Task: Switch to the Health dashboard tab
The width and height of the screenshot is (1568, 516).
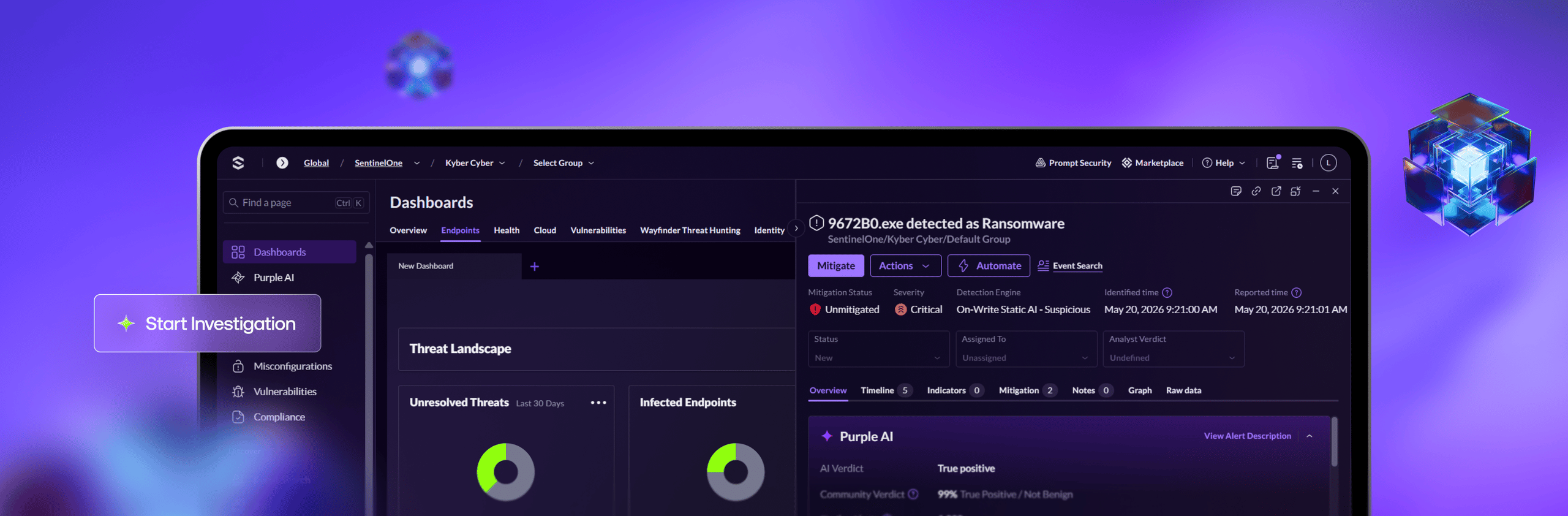Action: (x=507, y=230)
